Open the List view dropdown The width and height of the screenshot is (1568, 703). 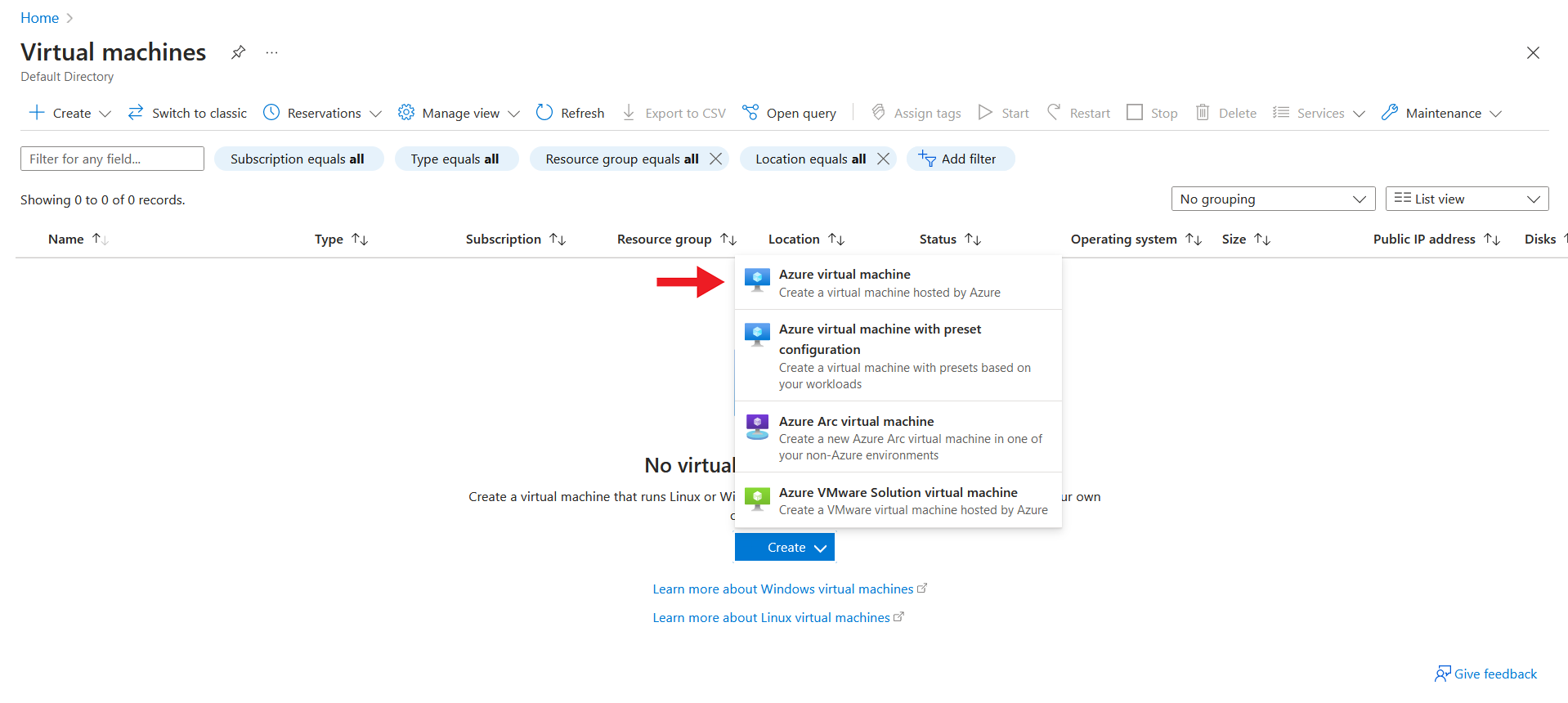tap(1467, 199)
